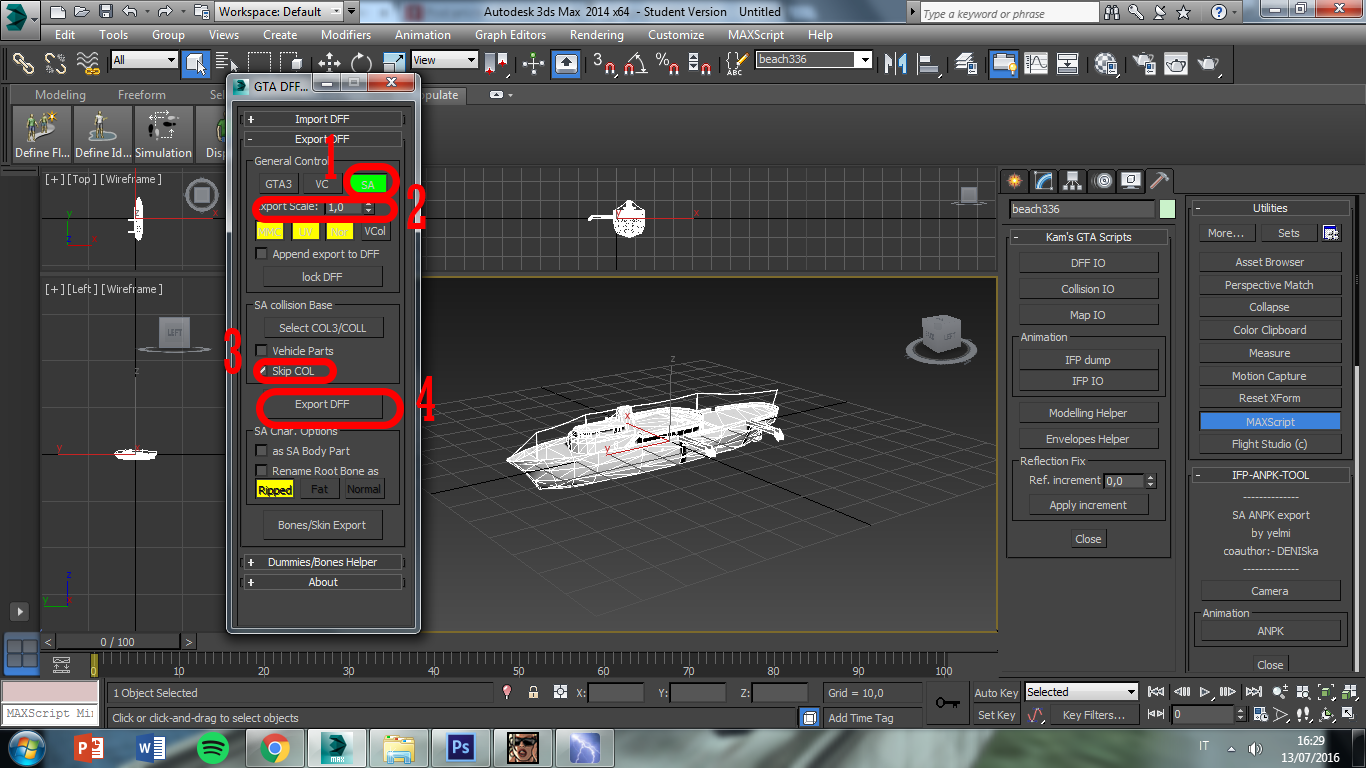Open the Edit menu

(65, 34)
